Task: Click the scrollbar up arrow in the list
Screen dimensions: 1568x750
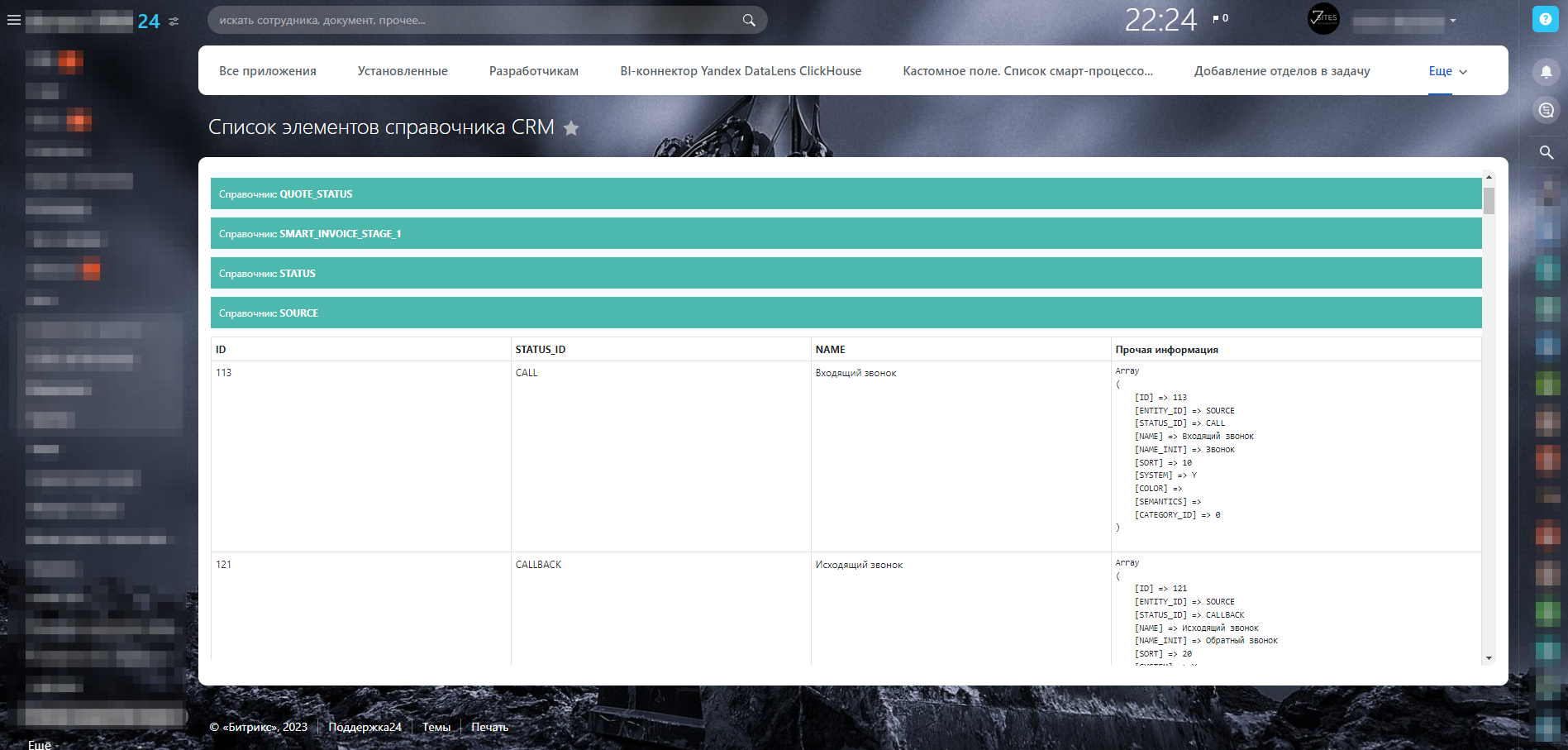Action: pos(1489,177)
